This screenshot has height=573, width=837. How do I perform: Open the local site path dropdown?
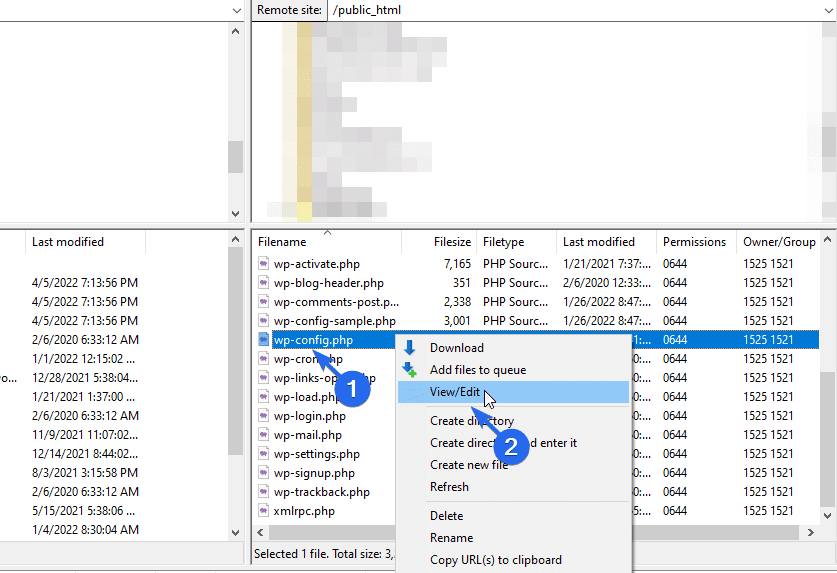236,10
